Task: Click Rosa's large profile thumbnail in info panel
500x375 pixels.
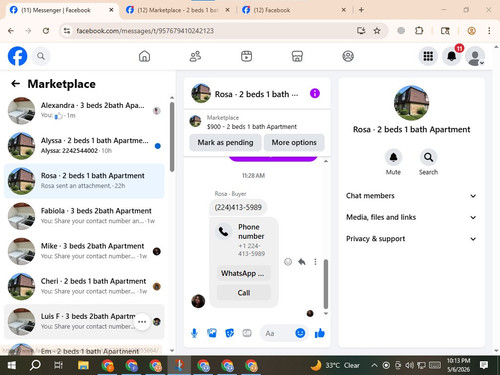Action: click(x=411, y=103)
